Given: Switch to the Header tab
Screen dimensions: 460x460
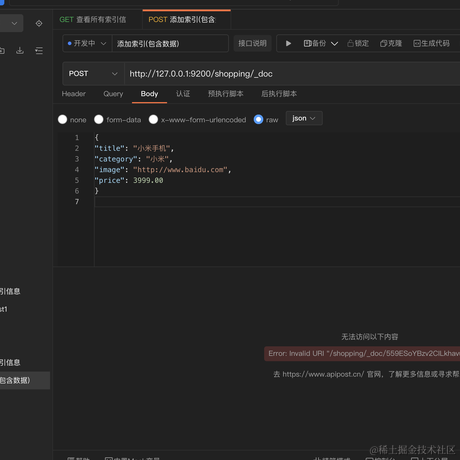Looking at the screenshot, I should point(74,94).
